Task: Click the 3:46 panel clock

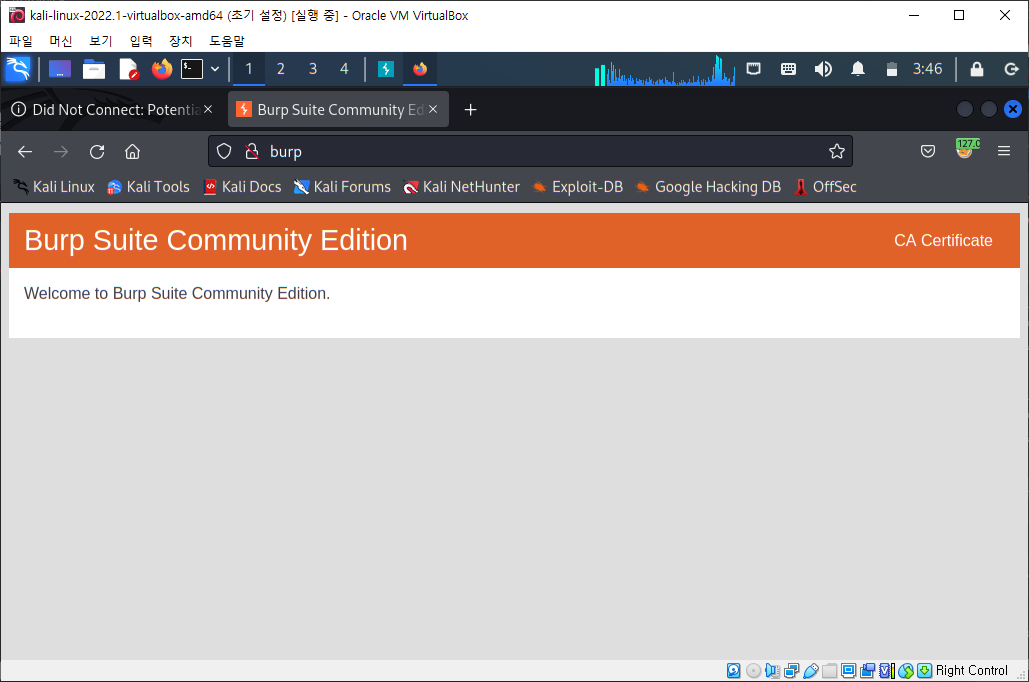Action: pyautogui.click(x=927, y=69)
